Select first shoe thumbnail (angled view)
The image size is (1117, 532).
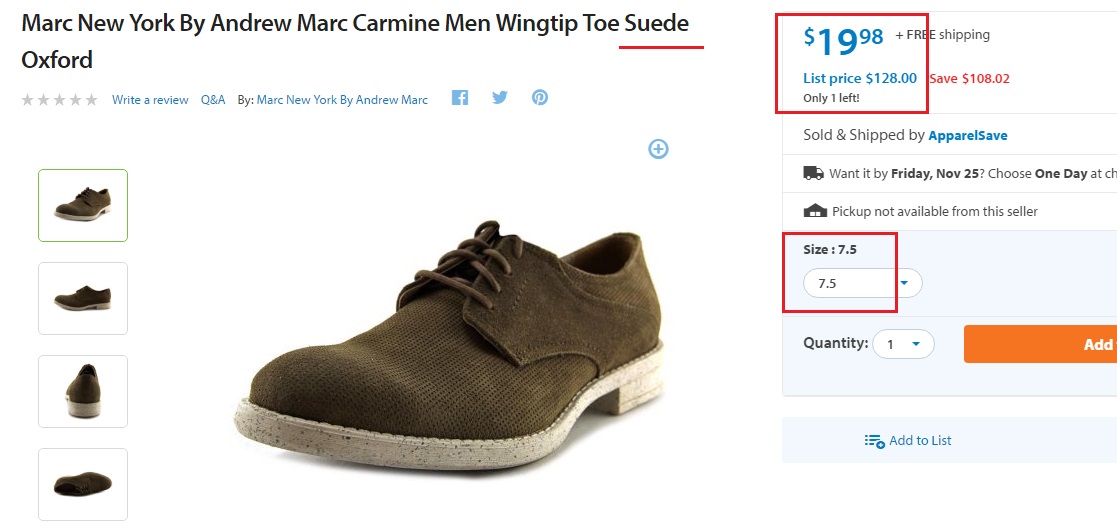tap(83, 205)
